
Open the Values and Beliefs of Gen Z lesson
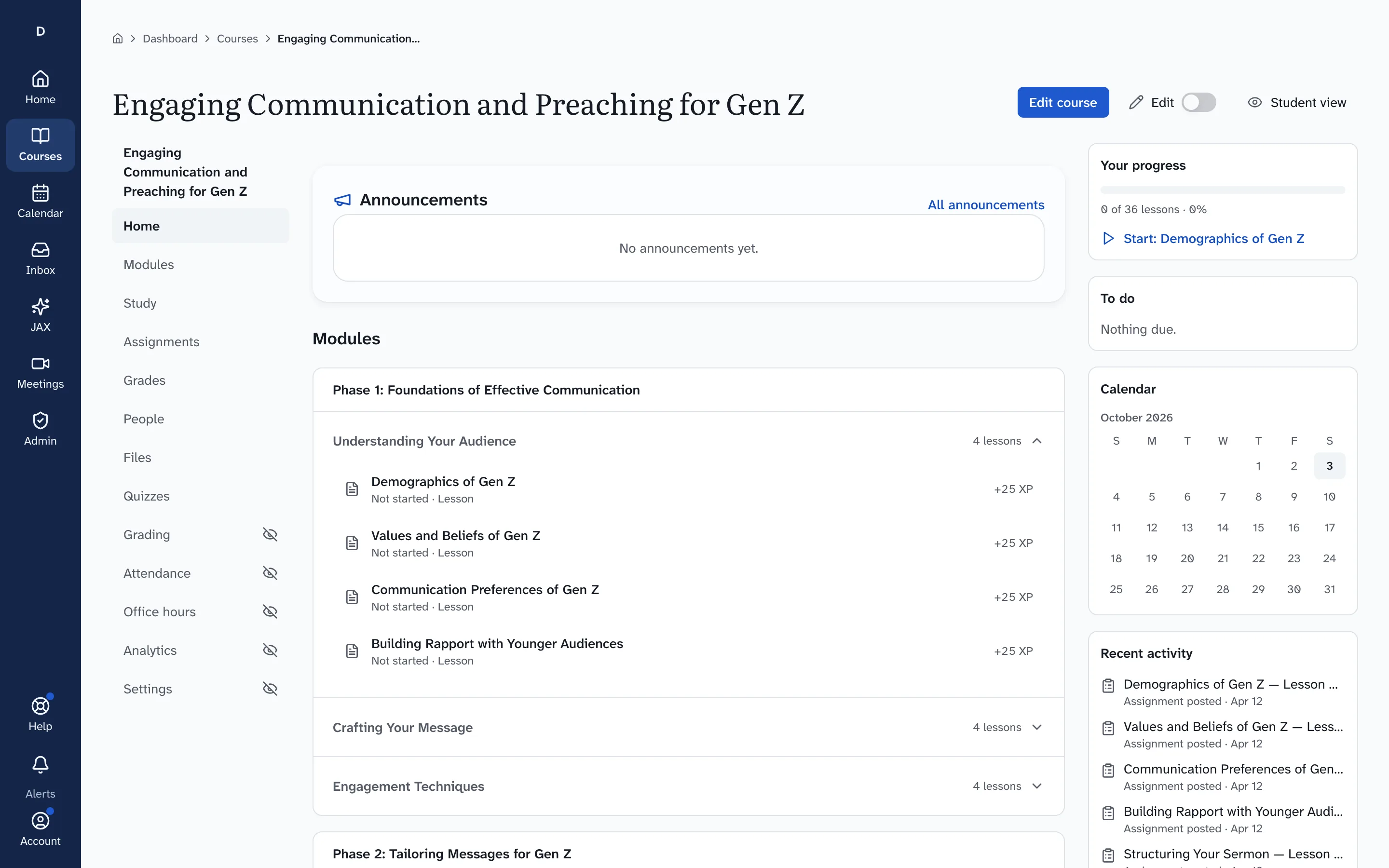click(688, 543)
